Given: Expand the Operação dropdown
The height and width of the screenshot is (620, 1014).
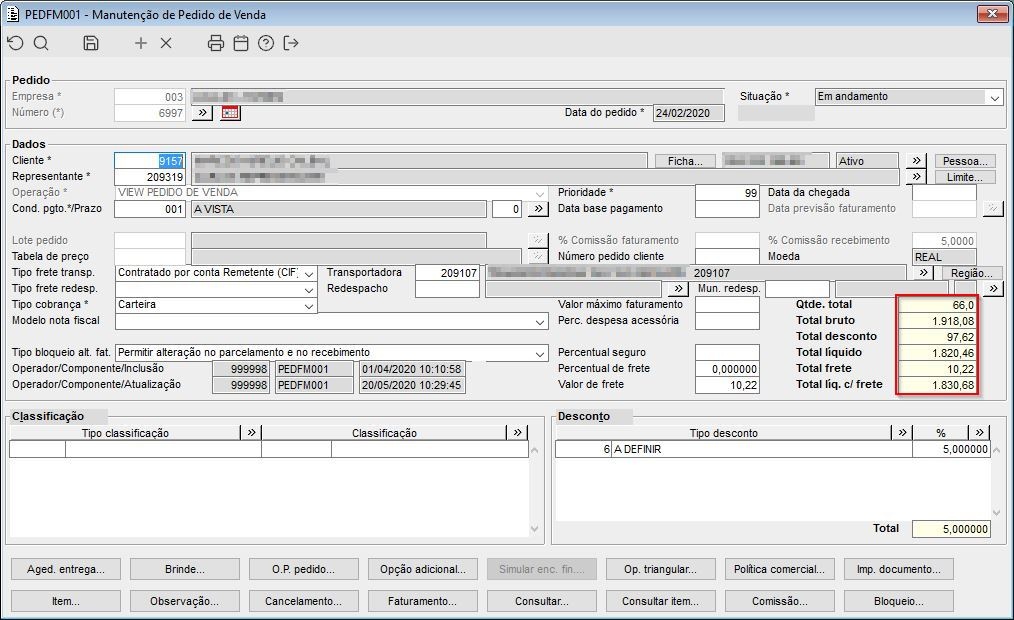Looking at the screenshot, I should point(540,193).
